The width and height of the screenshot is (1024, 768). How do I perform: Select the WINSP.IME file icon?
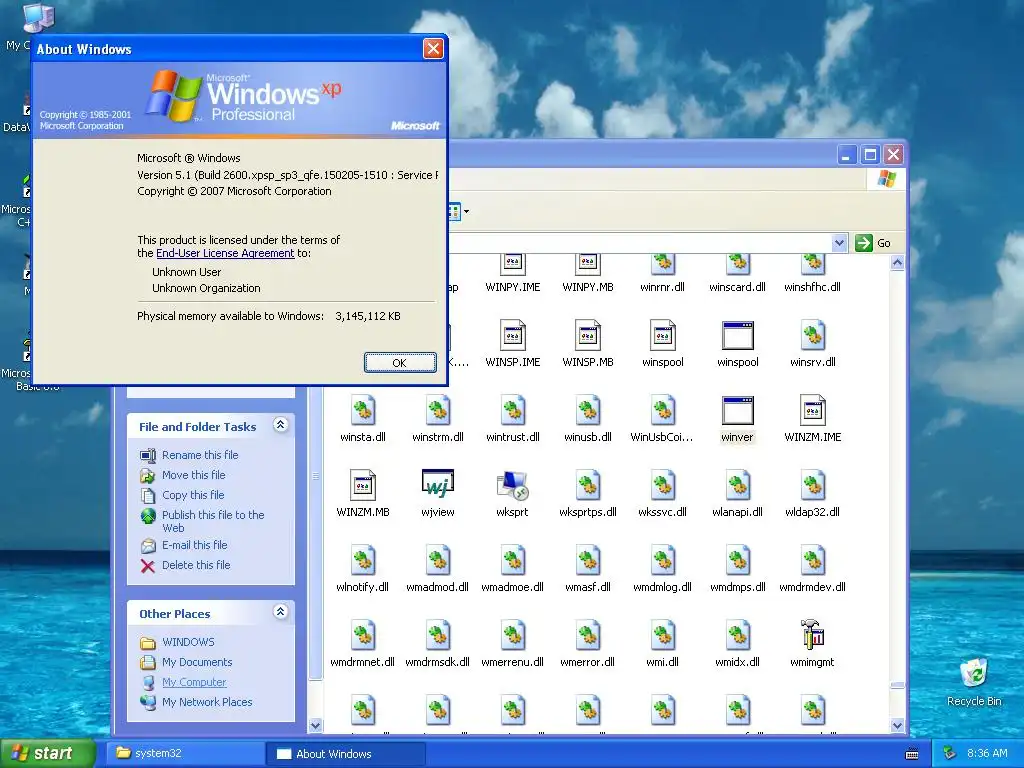[513, 335]
